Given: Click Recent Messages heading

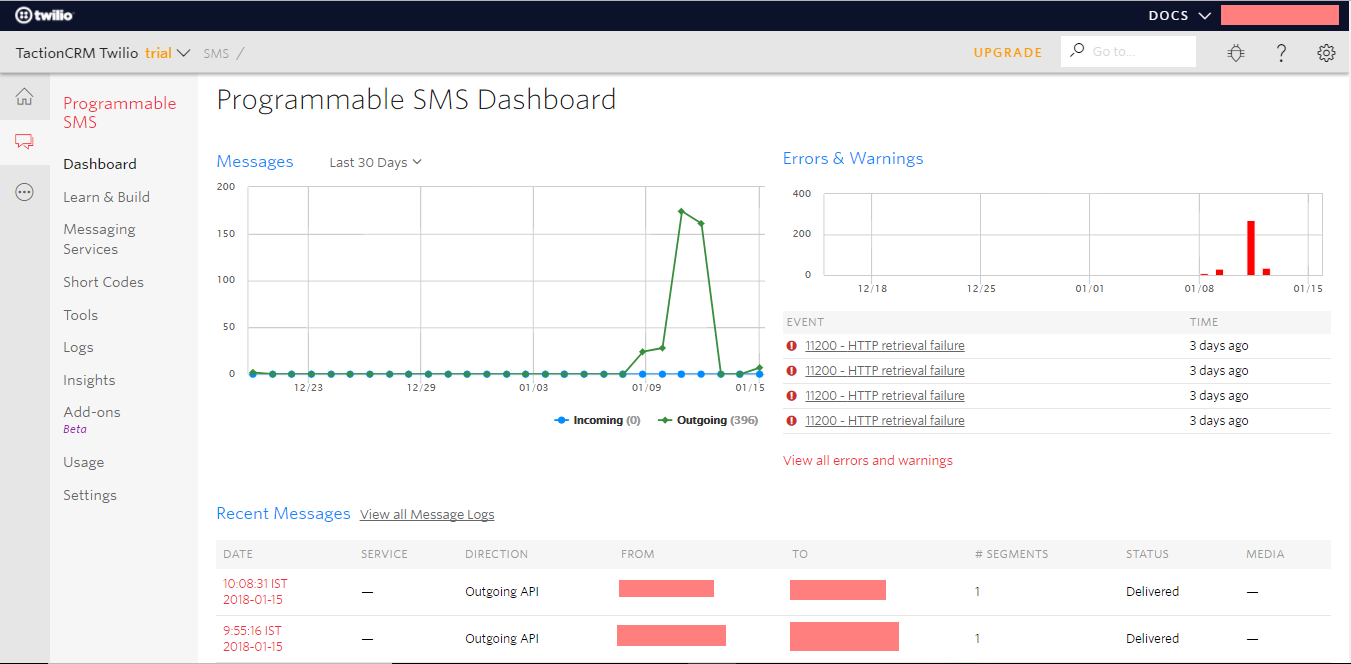Looking at the screenshot, I should point(283,513).
